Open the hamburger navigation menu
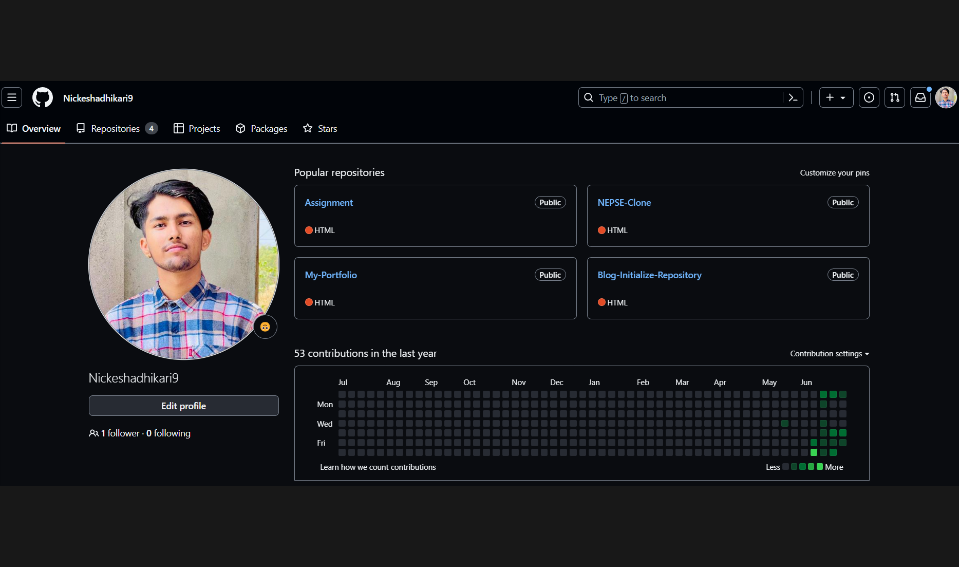The height and width of the screenshot is (567, 959). coord(12,98)
